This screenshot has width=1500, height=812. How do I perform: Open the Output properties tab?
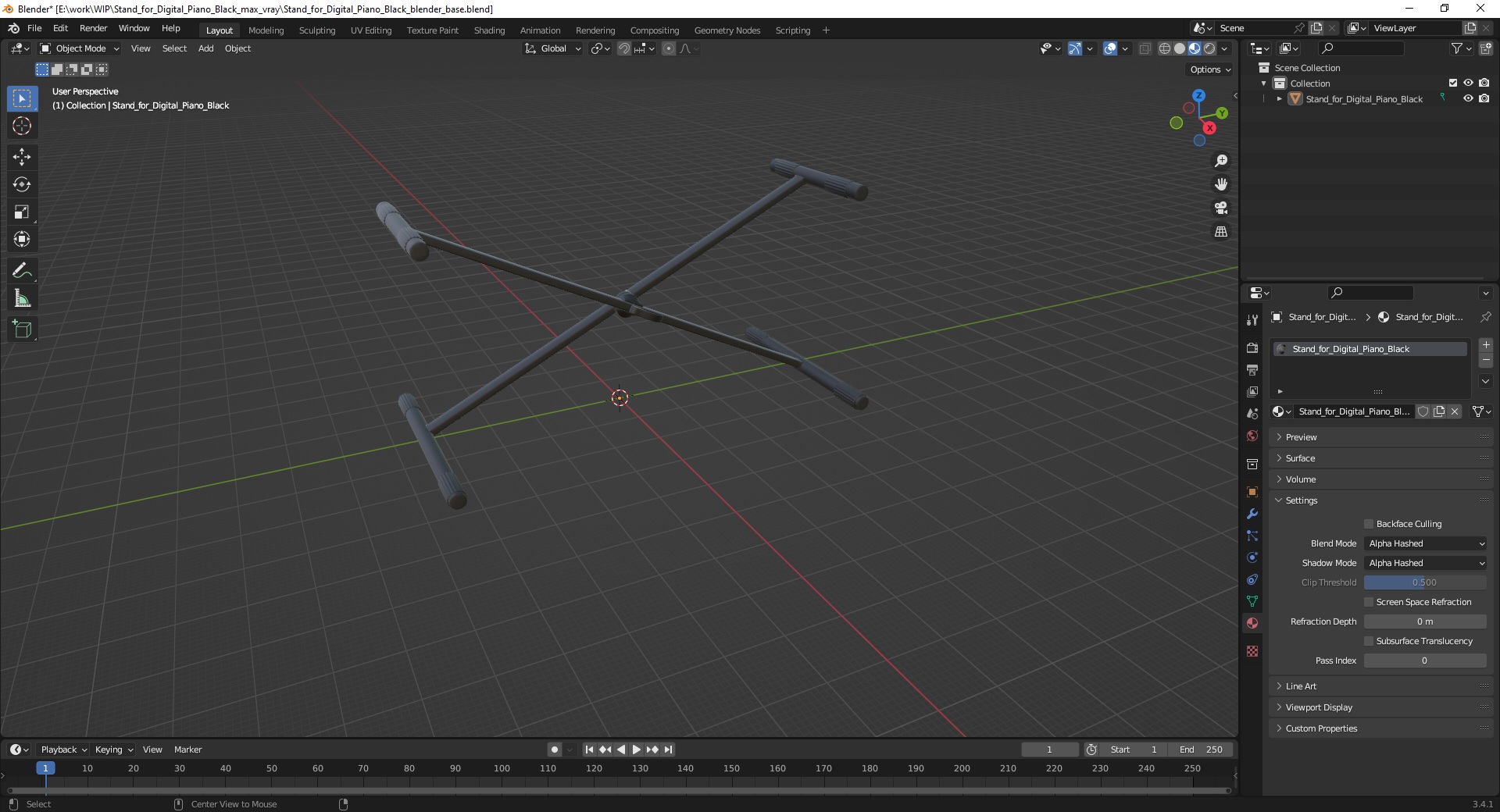click(1252, 369)
